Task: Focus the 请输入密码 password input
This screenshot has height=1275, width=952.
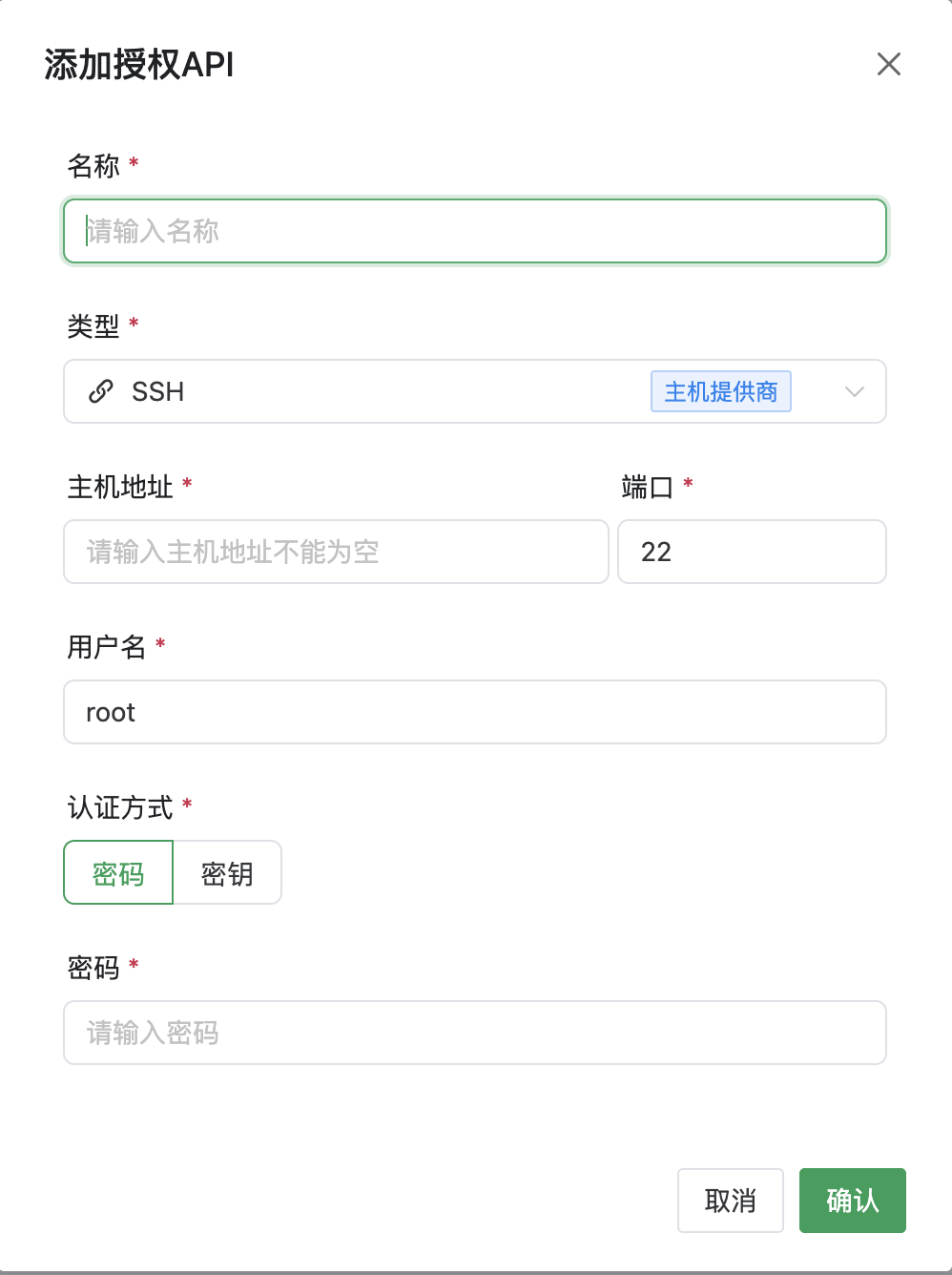Action: tap(475, 1033)
